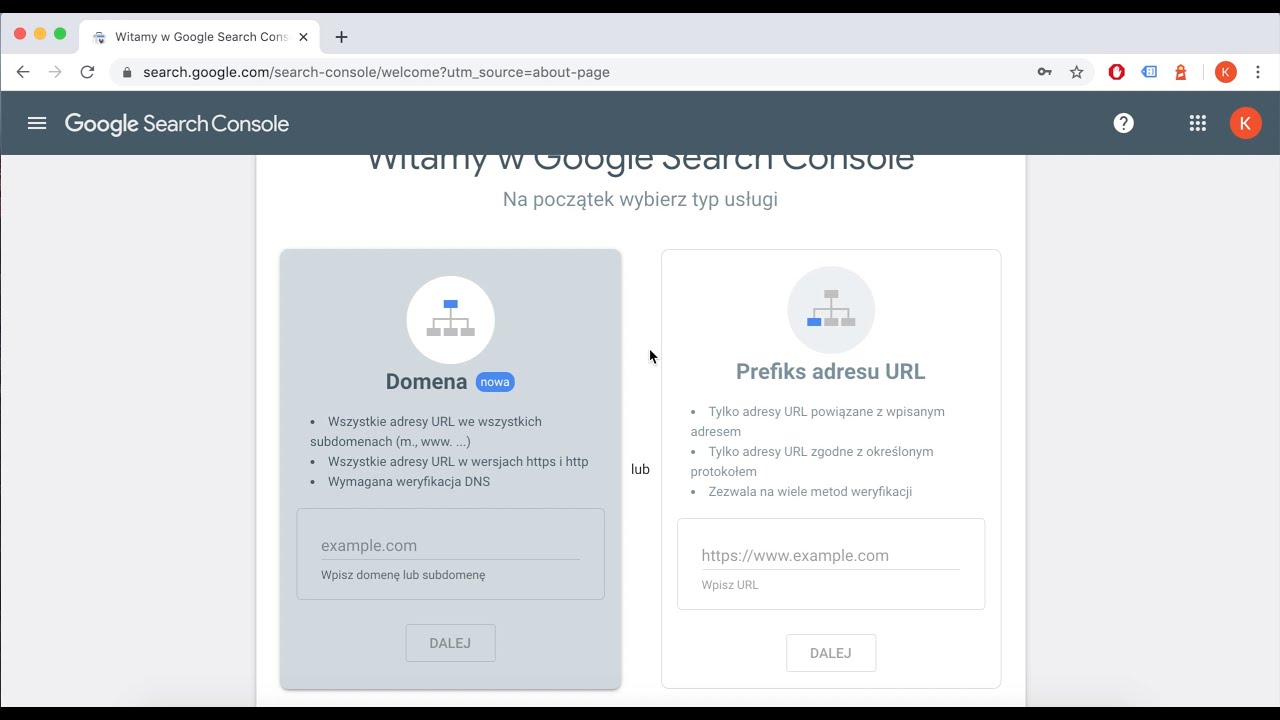Click the 'lub' separator text
This screenshot has height=720, width=1280.
(x=640, y=469)
